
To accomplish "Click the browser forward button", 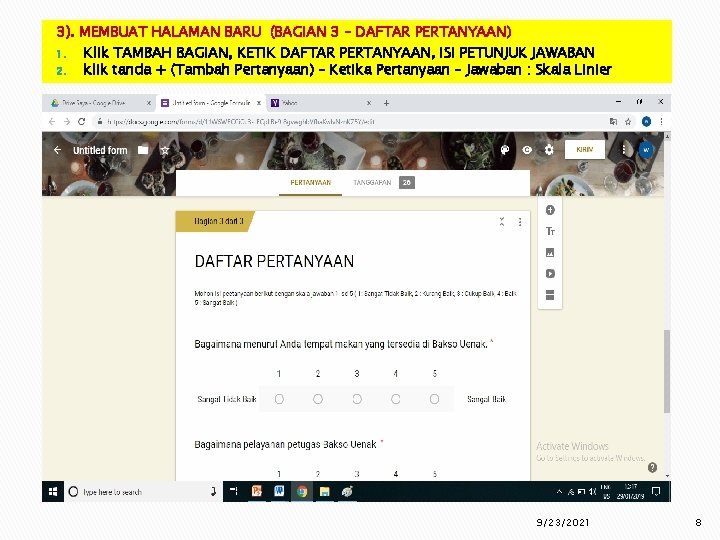I will [x=67, y=122].
